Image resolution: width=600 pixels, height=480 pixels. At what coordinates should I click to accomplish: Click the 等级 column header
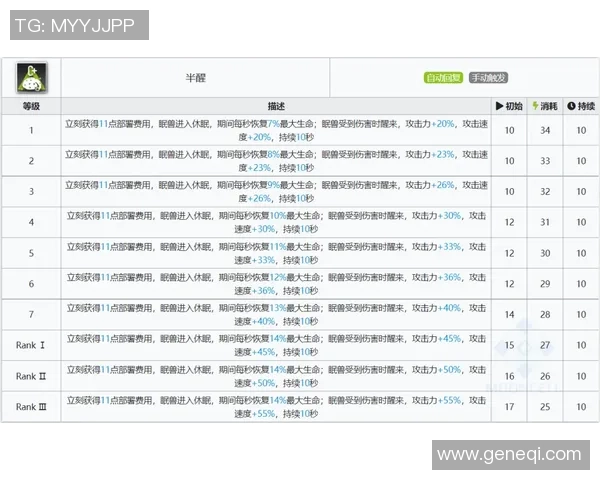(31, 106)
